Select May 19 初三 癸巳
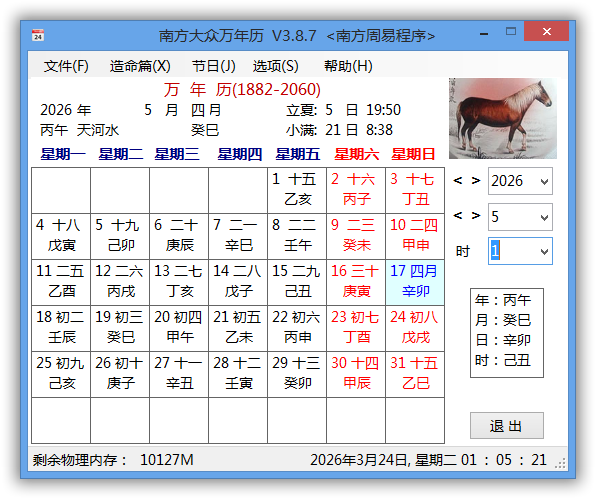This screenshot has height=499, width=596. pyautogui.click(x=120, y=328)
